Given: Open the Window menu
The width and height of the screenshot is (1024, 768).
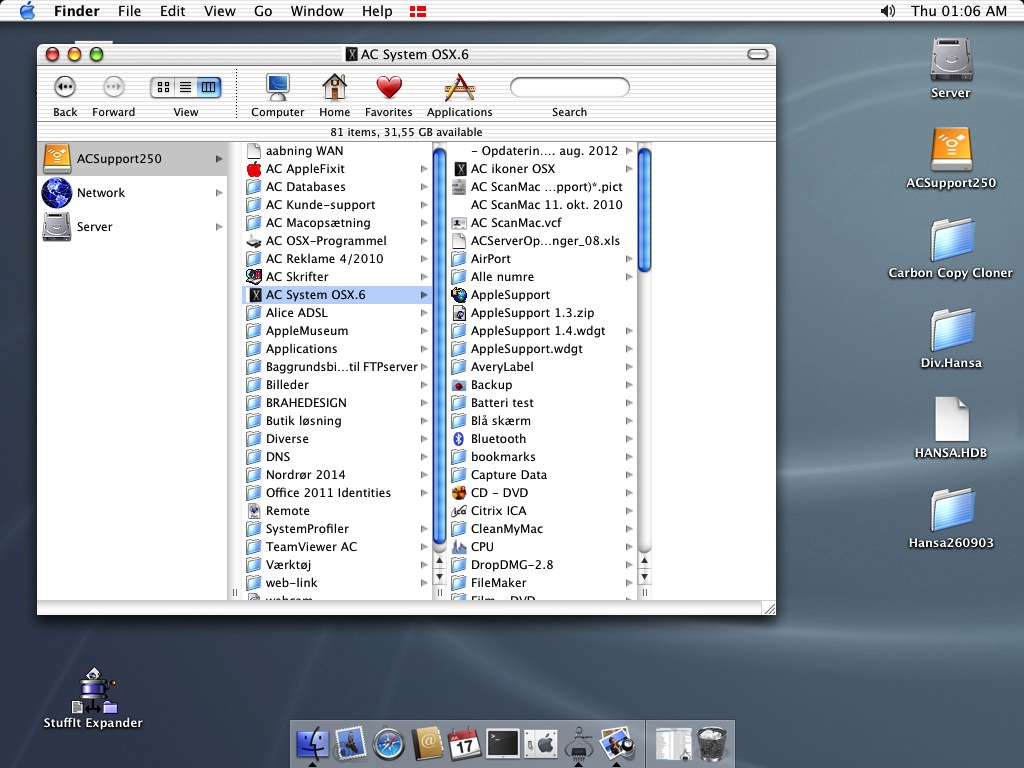Looking at the screenshot, I should click(317, 11).
